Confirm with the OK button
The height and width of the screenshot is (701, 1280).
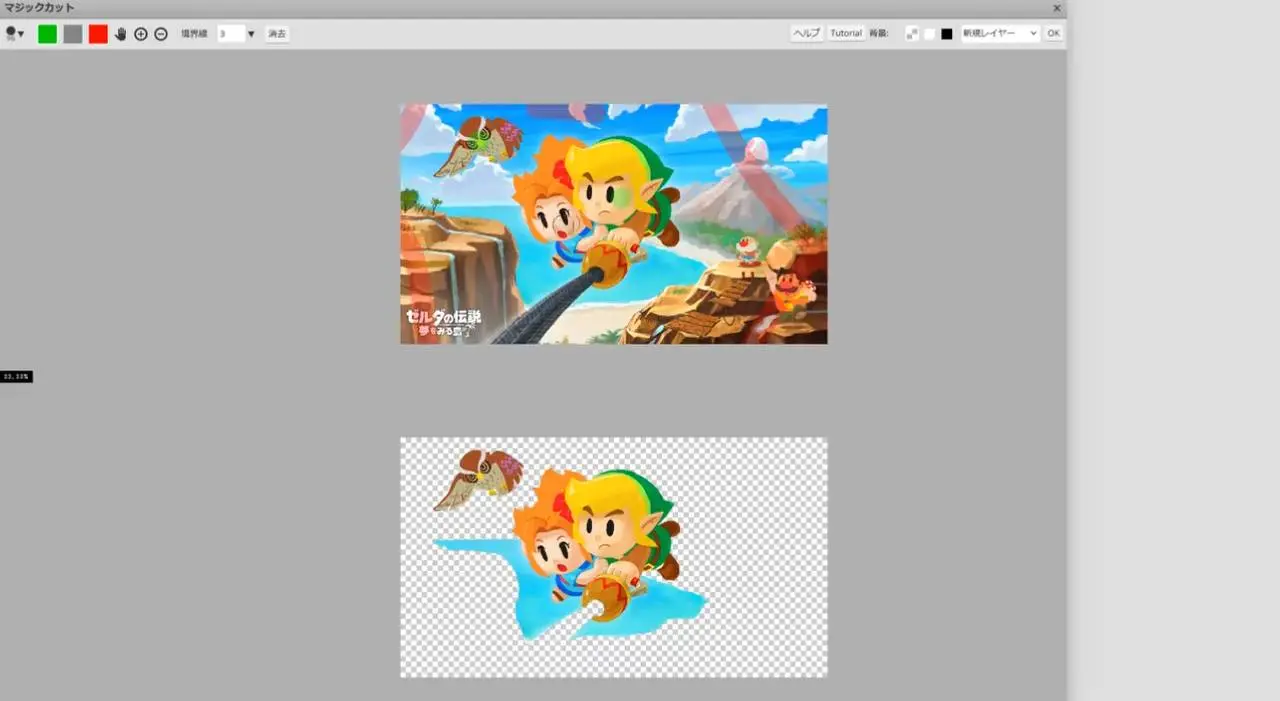1053,33
